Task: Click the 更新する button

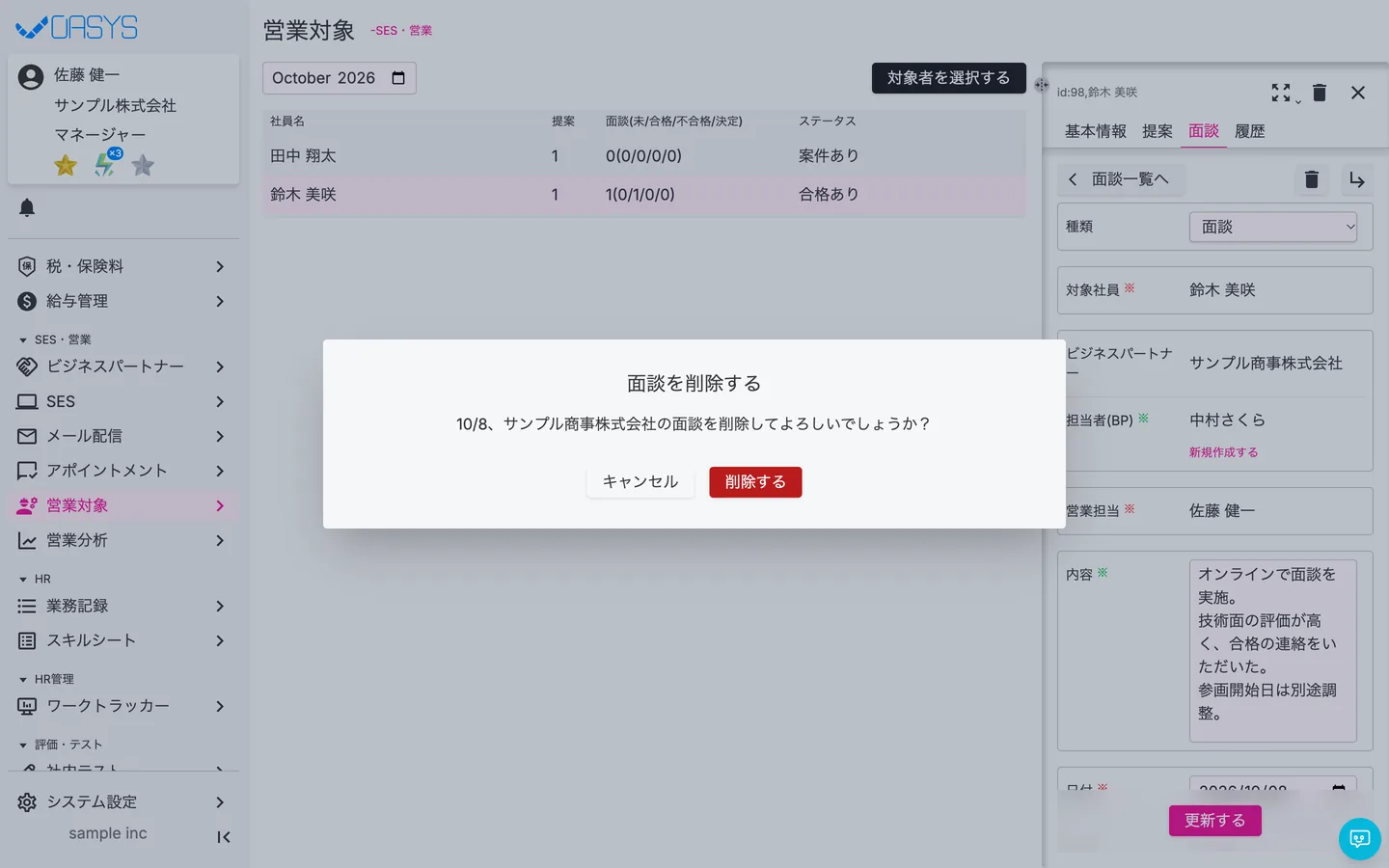Action: (x=1215, y=821)
